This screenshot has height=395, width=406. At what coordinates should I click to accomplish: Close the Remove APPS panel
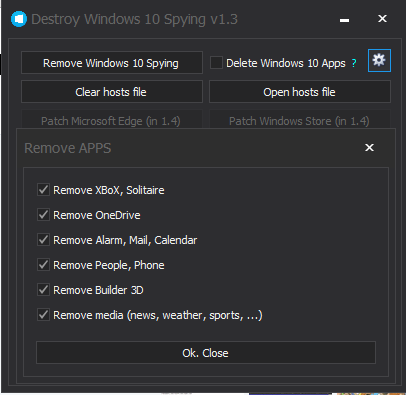tap(369, 147)
